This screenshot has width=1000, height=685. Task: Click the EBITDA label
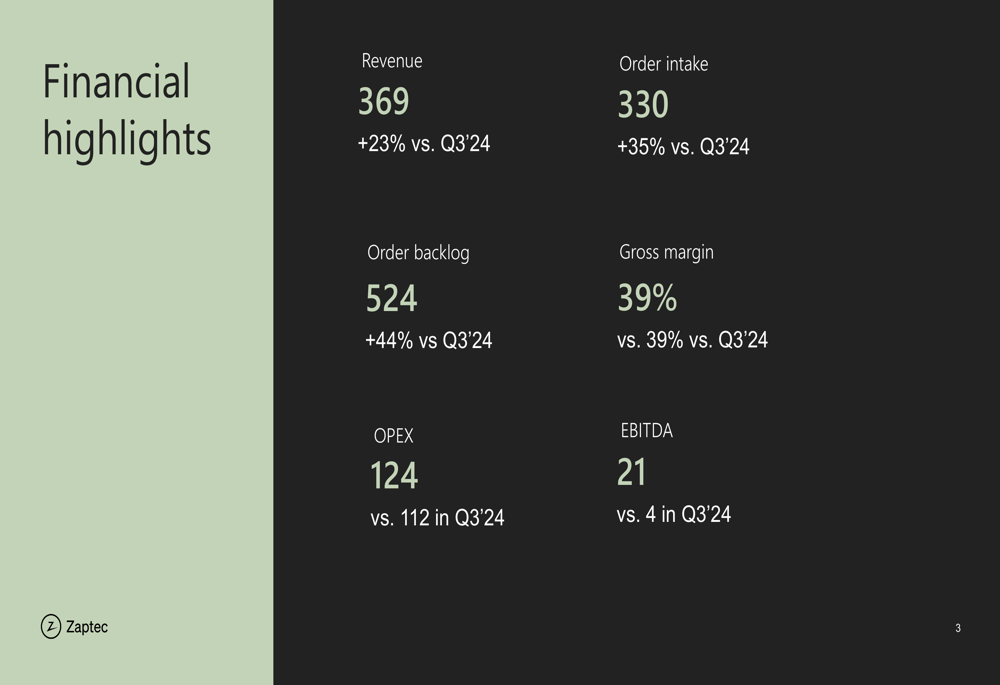coord(647,431)
